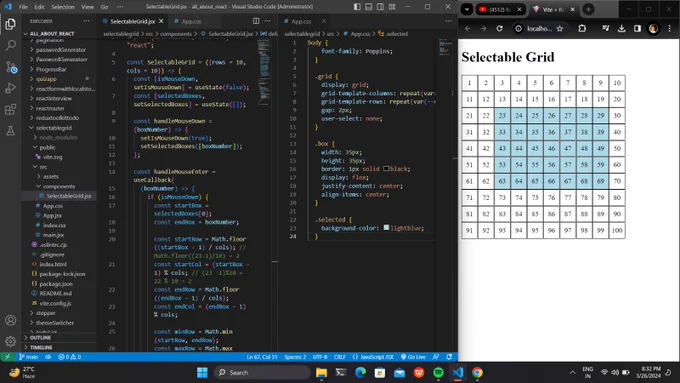Open a new browser tab
This screenshot has height=383, width=680.
coord(588,9)
